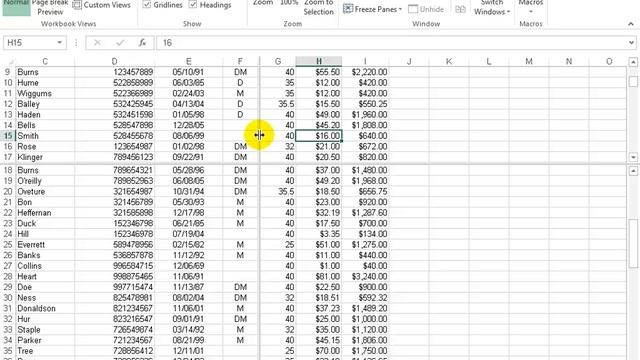The image size is (640, 360).
Task: Select row 22 header
Action: (8, 213)
